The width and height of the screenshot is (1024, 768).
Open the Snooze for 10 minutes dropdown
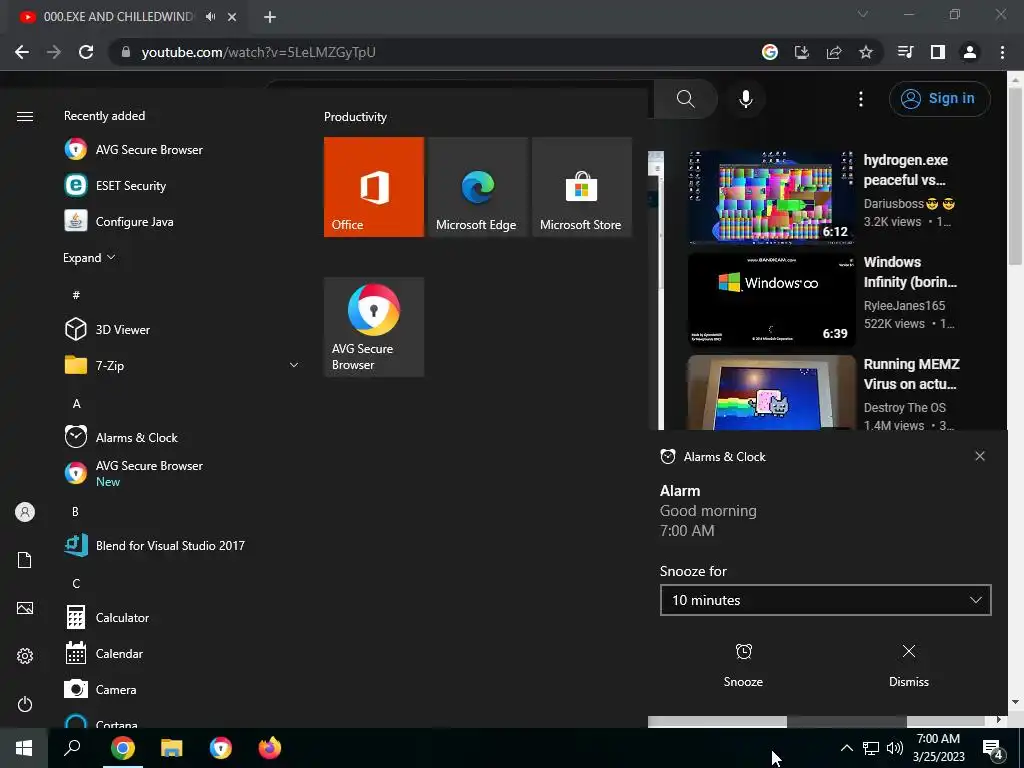(x=825, y=600)
